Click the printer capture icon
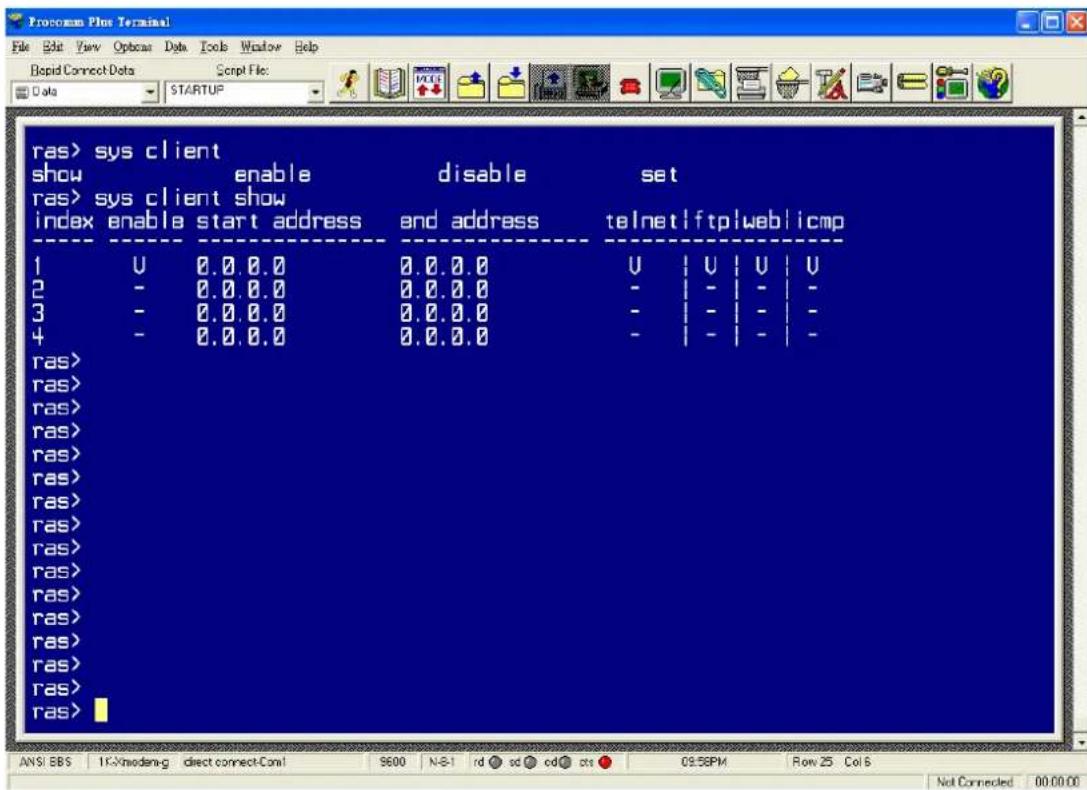Screen dimensions: 1087x790 click(751, 82)
